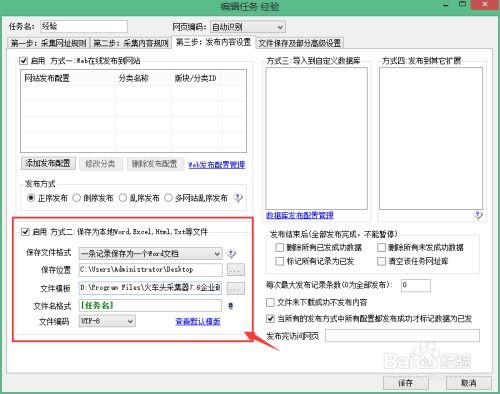Viewport: 500px width, 394px height.
Task: Click help icon under 方式四 extension panel
Action: coord(478,215)
